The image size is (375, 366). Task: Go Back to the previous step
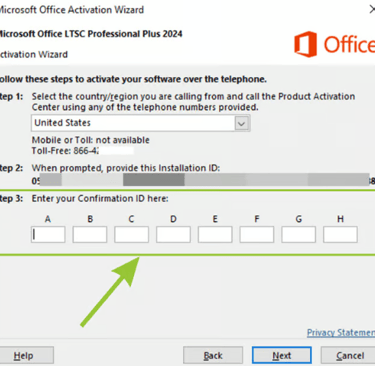click(x=213, y=356)
